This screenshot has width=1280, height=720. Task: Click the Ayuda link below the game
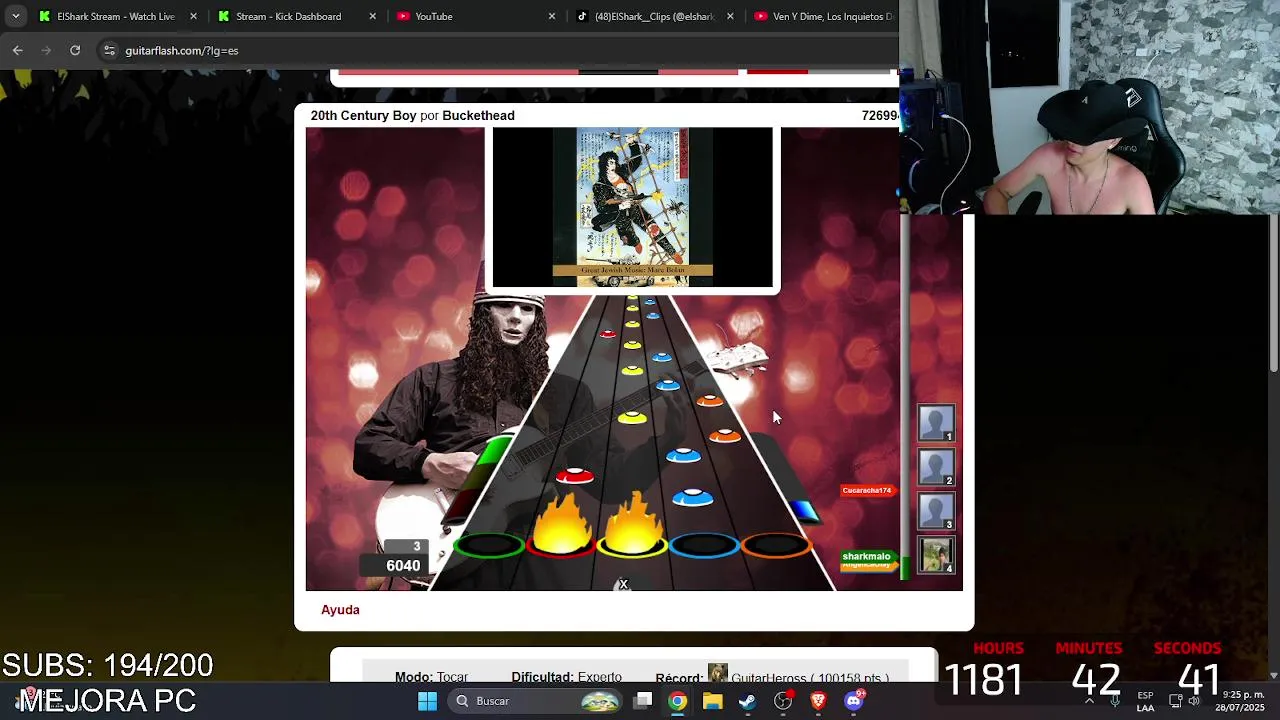[340, 609]
